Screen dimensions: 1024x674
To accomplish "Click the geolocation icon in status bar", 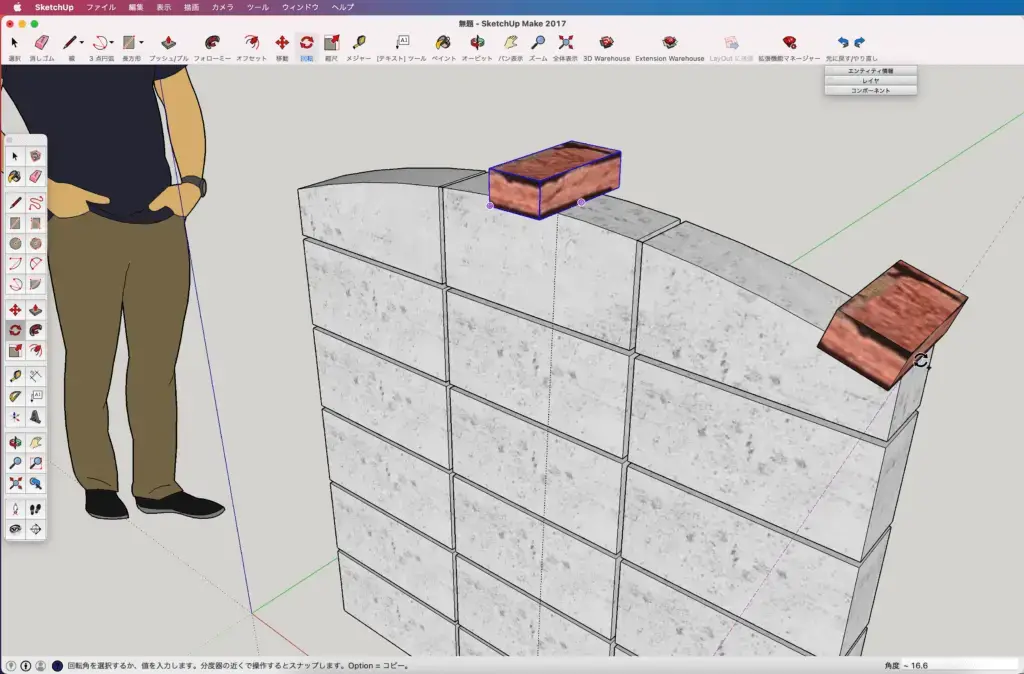I will tap(10, 666).
